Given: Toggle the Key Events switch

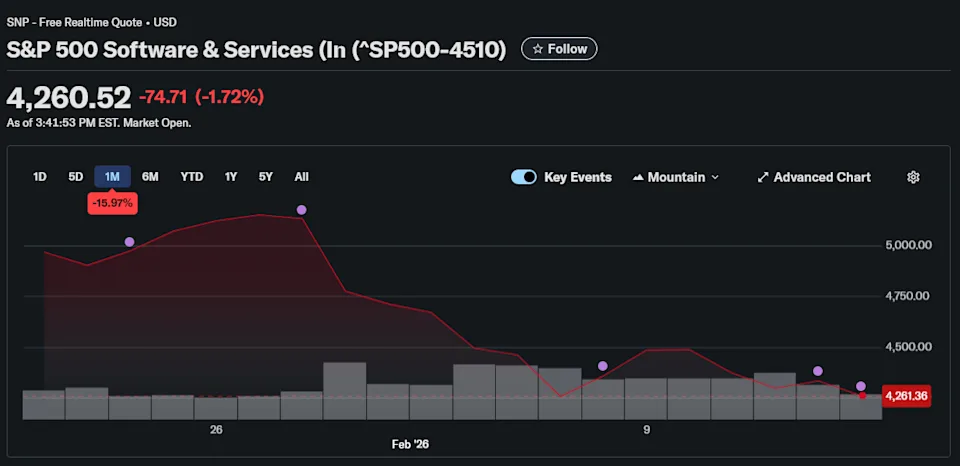Looking at the screenshot, I should point(524,177).
